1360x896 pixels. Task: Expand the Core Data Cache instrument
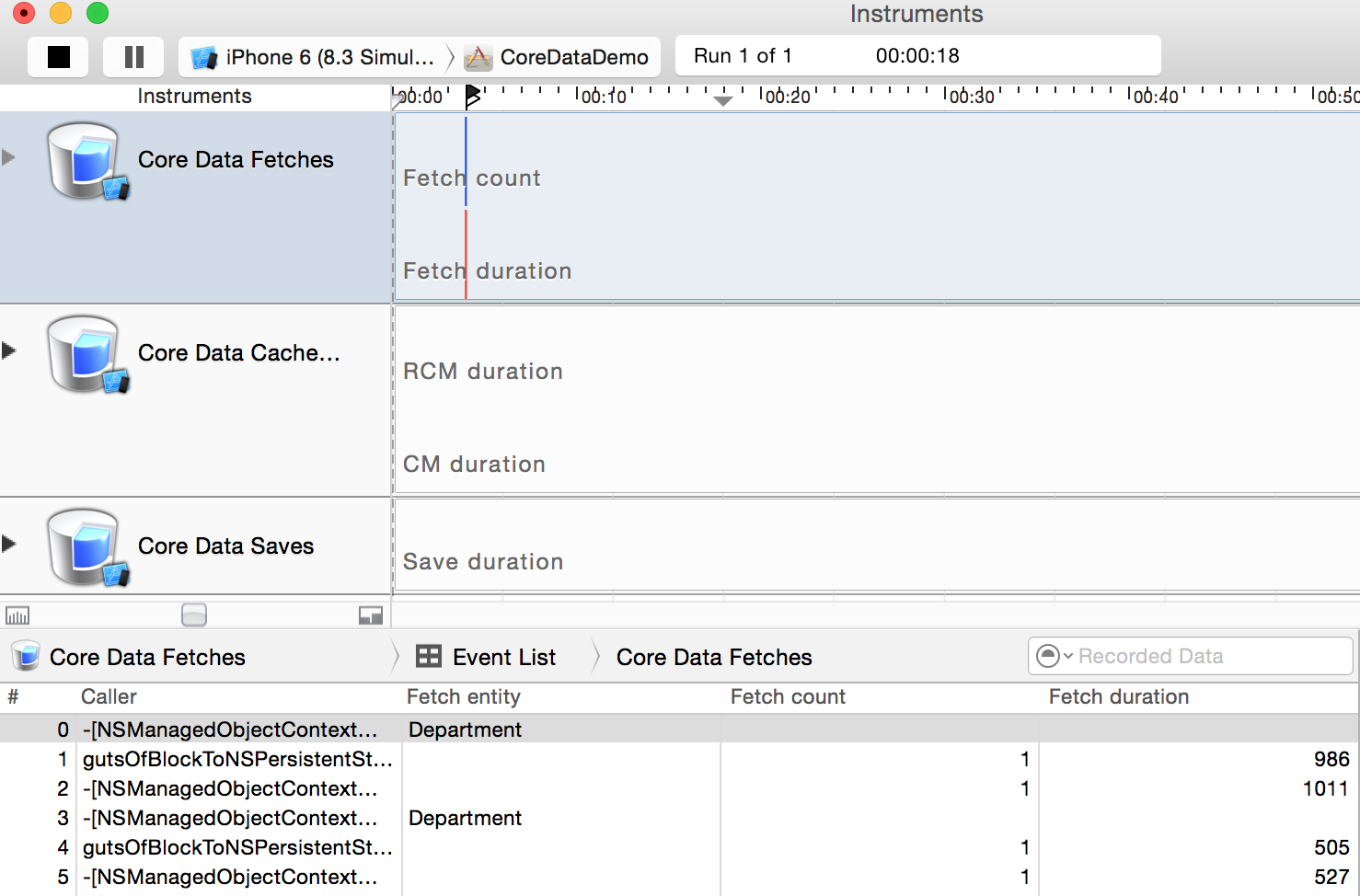9,350
